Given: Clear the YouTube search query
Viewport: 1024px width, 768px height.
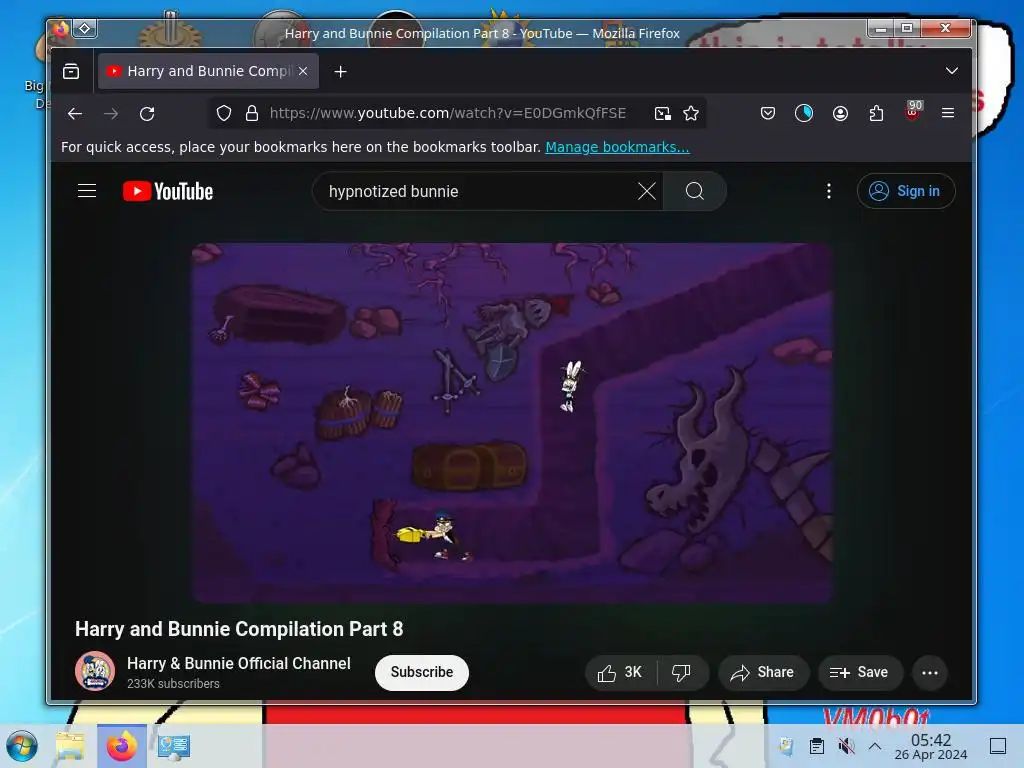Looking at the screenshot, I should (647, 191).
